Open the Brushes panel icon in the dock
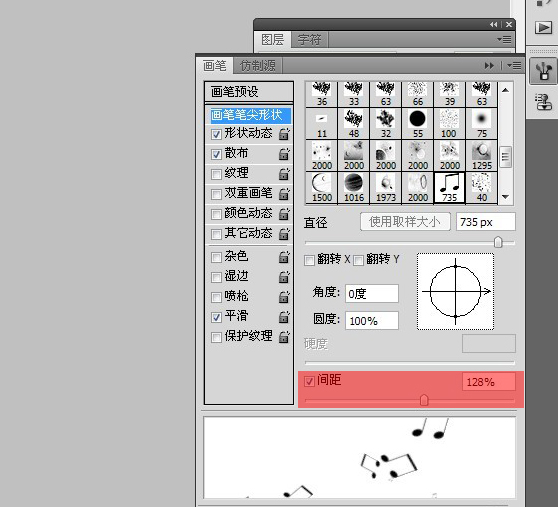Screen dimensions: 558x507 [x=543, y=71]
